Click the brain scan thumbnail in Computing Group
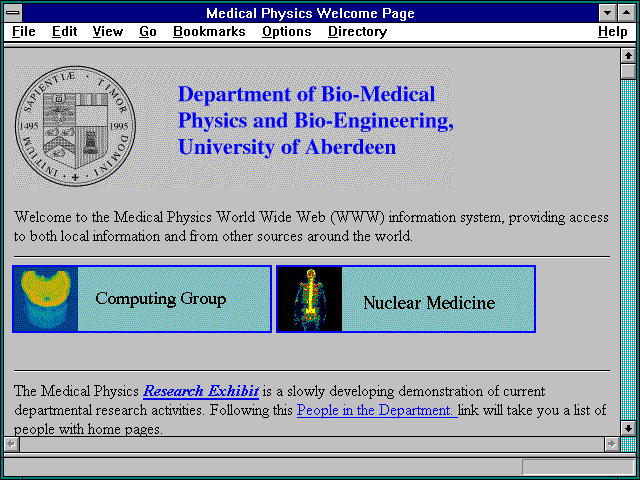The height and width of the screenshot is (480, 640). [x=45, y=299]
